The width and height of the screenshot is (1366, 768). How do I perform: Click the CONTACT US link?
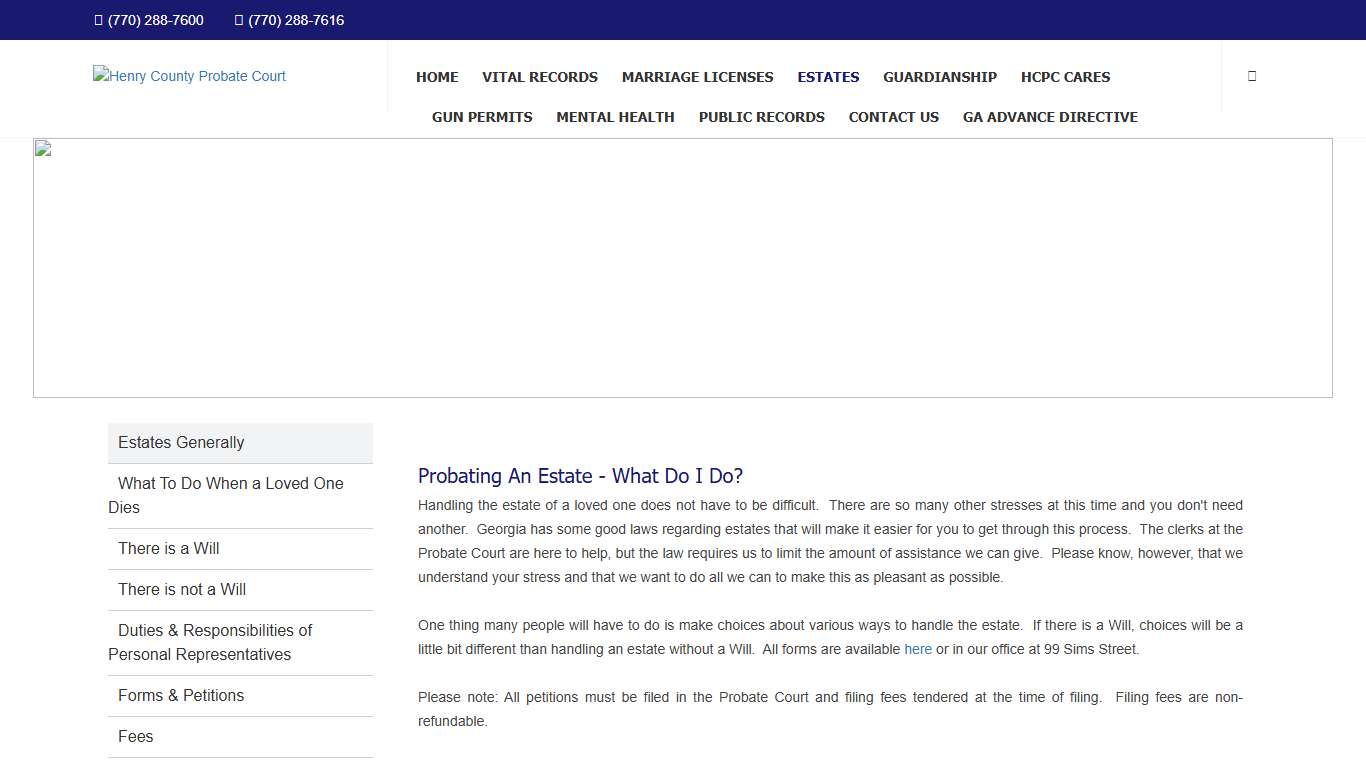(x=893, y=117)
